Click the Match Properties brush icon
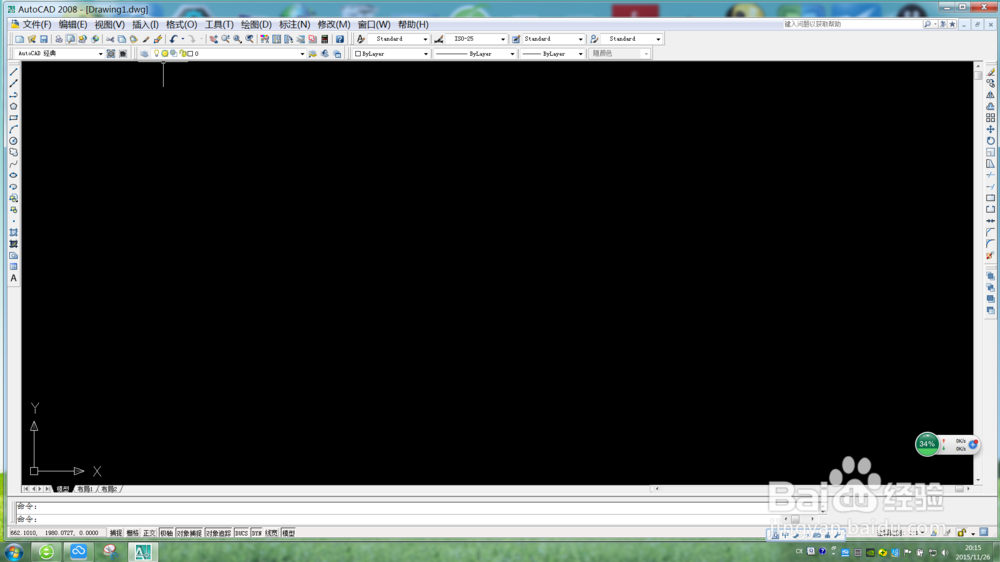Image resolution: width=1000 pixels, height=562 pixels. click(x=146, y=39)
